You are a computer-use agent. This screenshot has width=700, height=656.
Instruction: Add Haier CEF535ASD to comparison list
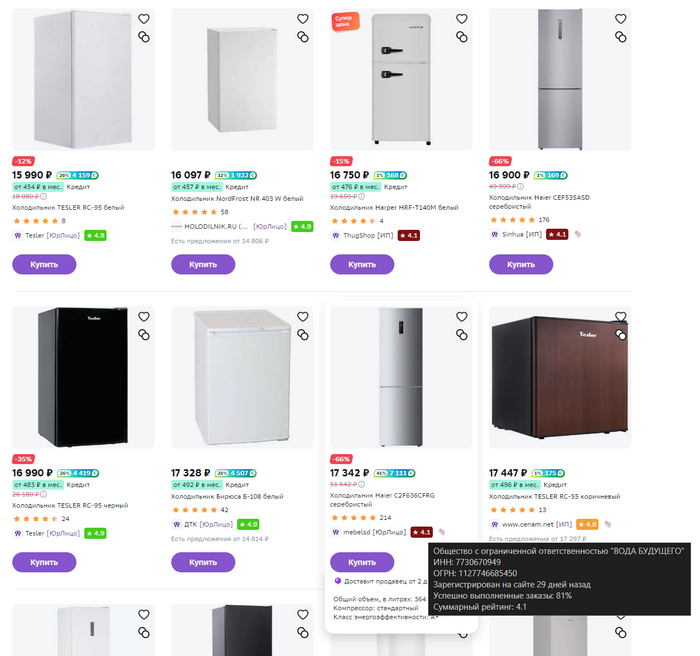pos(620,37)
